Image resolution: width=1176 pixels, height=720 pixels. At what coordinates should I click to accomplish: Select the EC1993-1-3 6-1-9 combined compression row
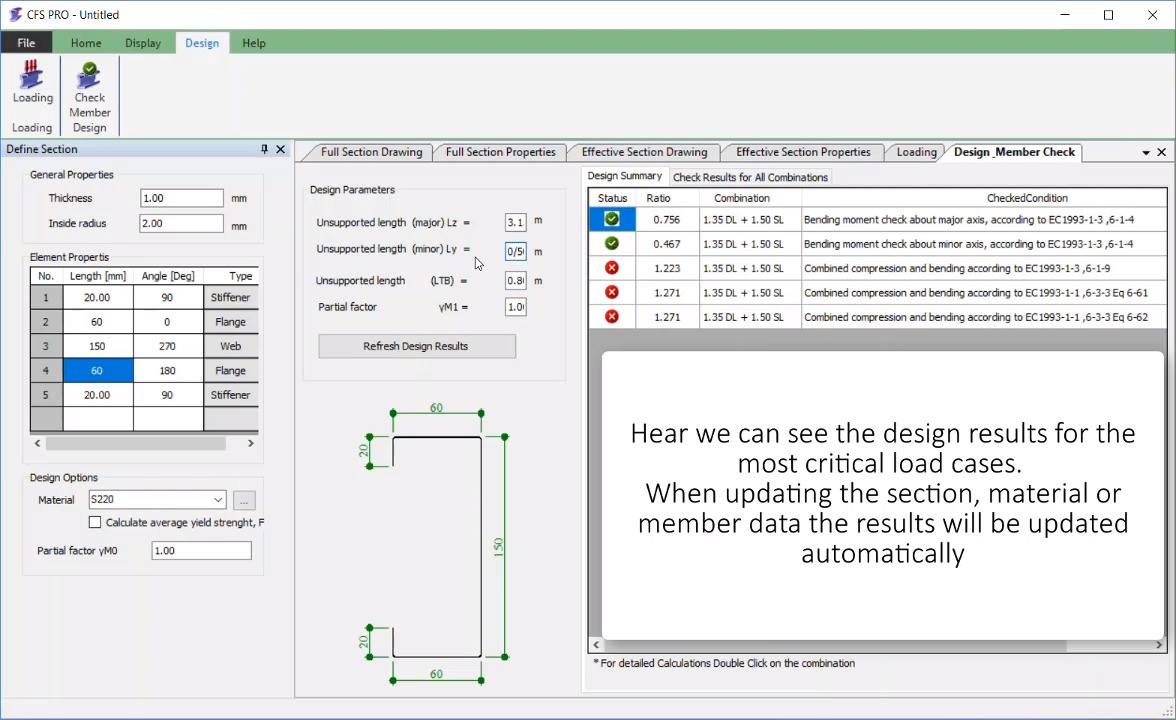click(878, 268)
